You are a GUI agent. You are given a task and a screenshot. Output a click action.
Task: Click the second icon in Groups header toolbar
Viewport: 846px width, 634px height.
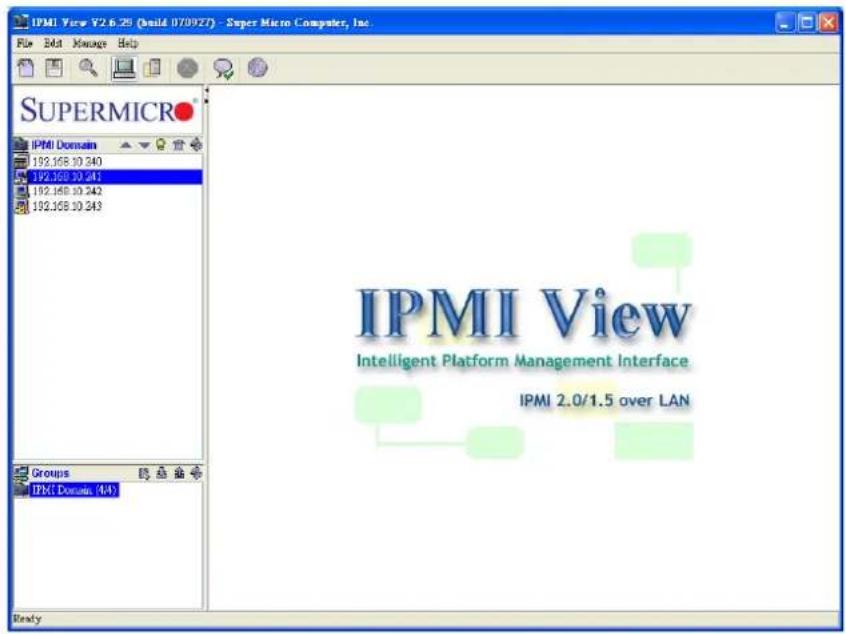(161, 473)
